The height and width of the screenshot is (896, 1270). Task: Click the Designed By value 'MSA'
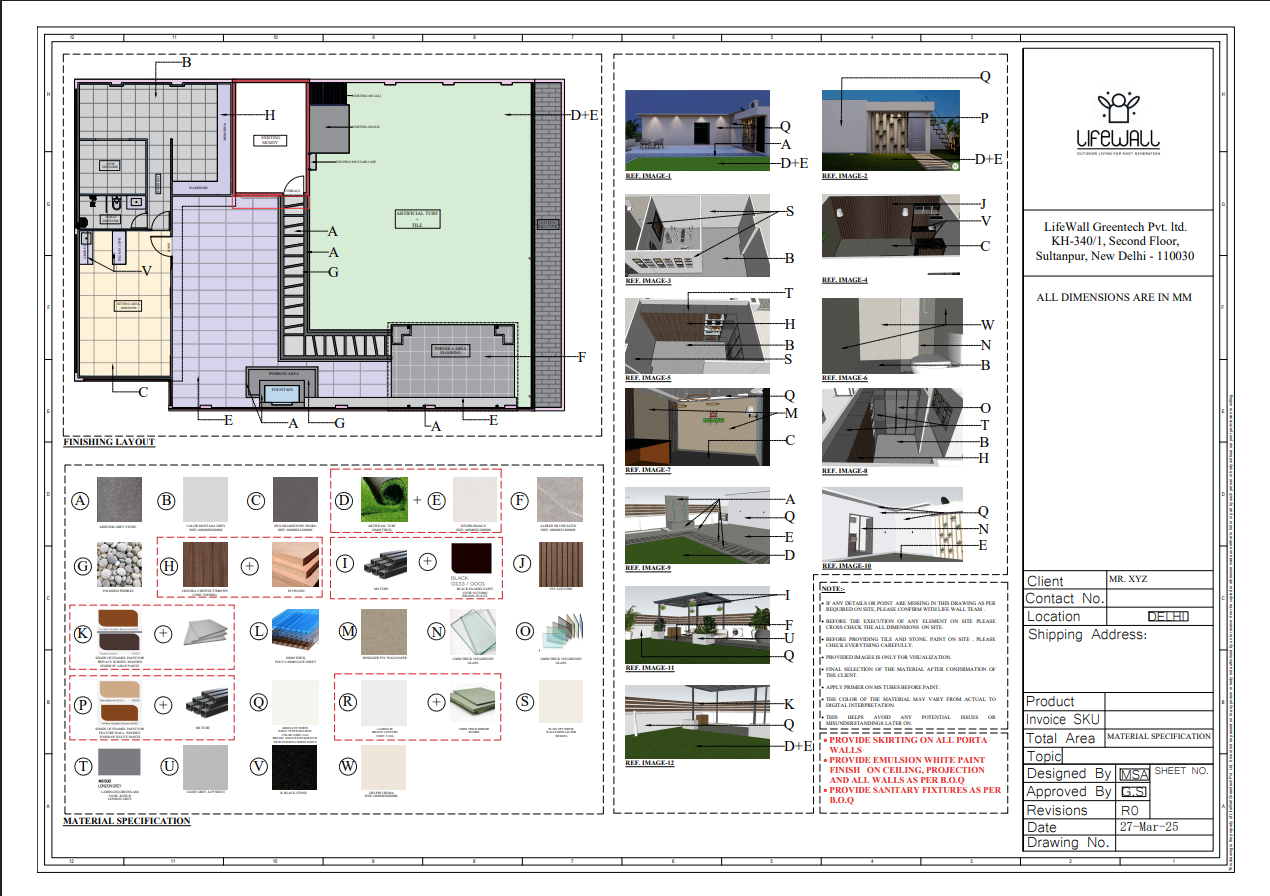[1133, 774]
